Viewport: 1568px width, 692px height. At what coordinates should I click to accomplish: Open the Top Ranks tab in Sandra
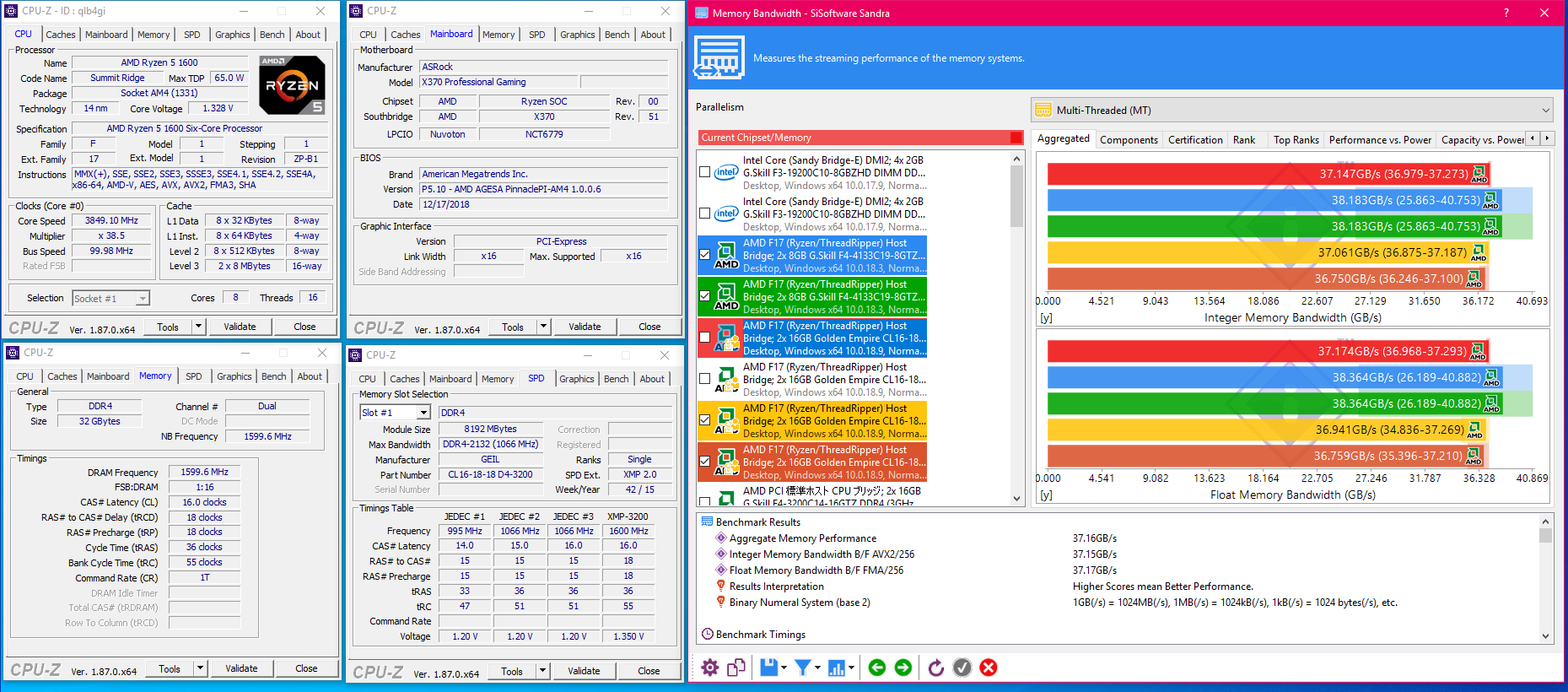(1296, 140)
